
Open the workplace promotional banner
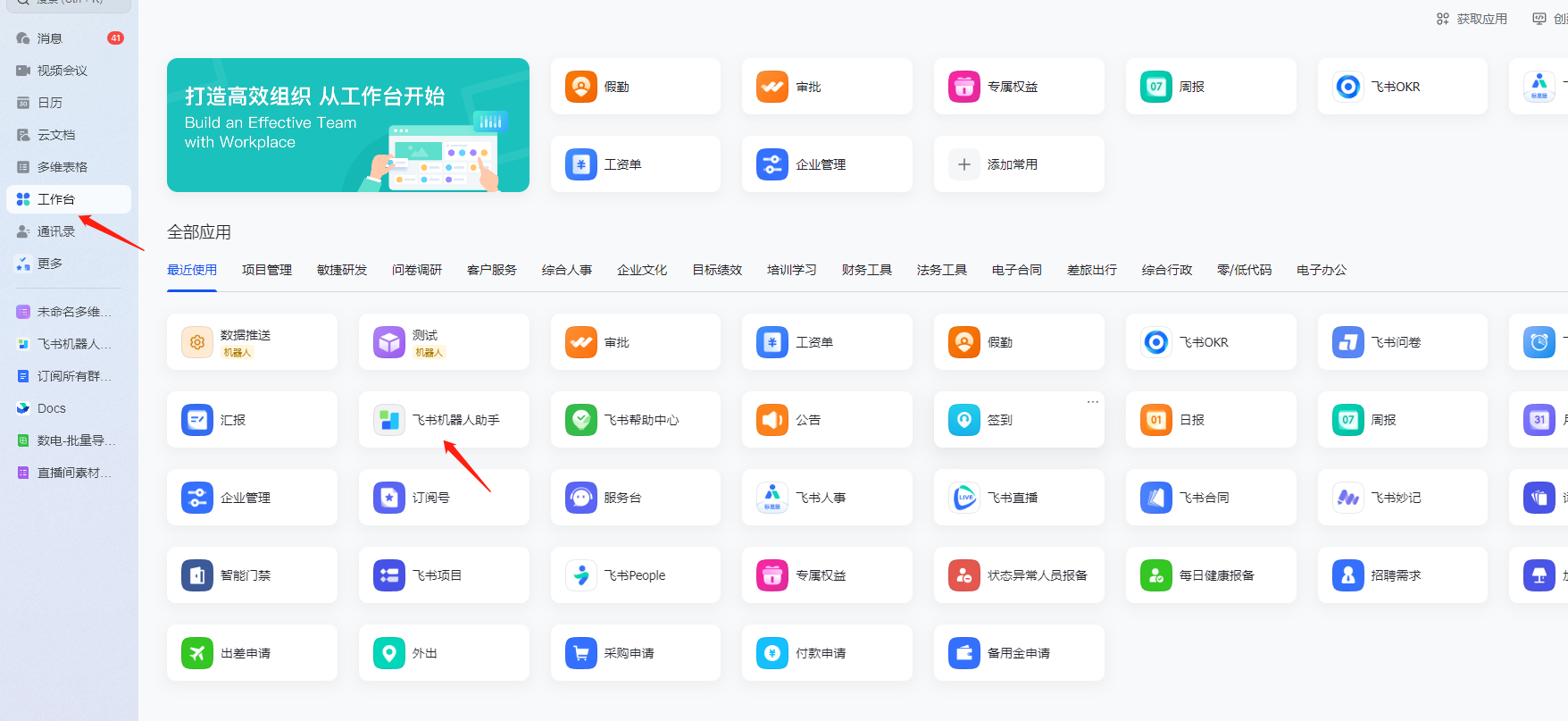point(348,125)
